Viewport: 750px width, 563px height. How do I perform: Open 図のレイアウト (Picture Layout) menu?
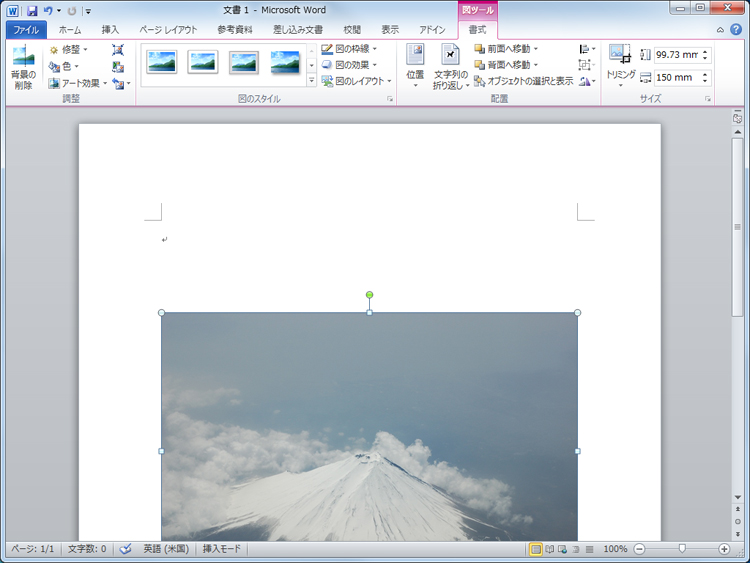356,81
